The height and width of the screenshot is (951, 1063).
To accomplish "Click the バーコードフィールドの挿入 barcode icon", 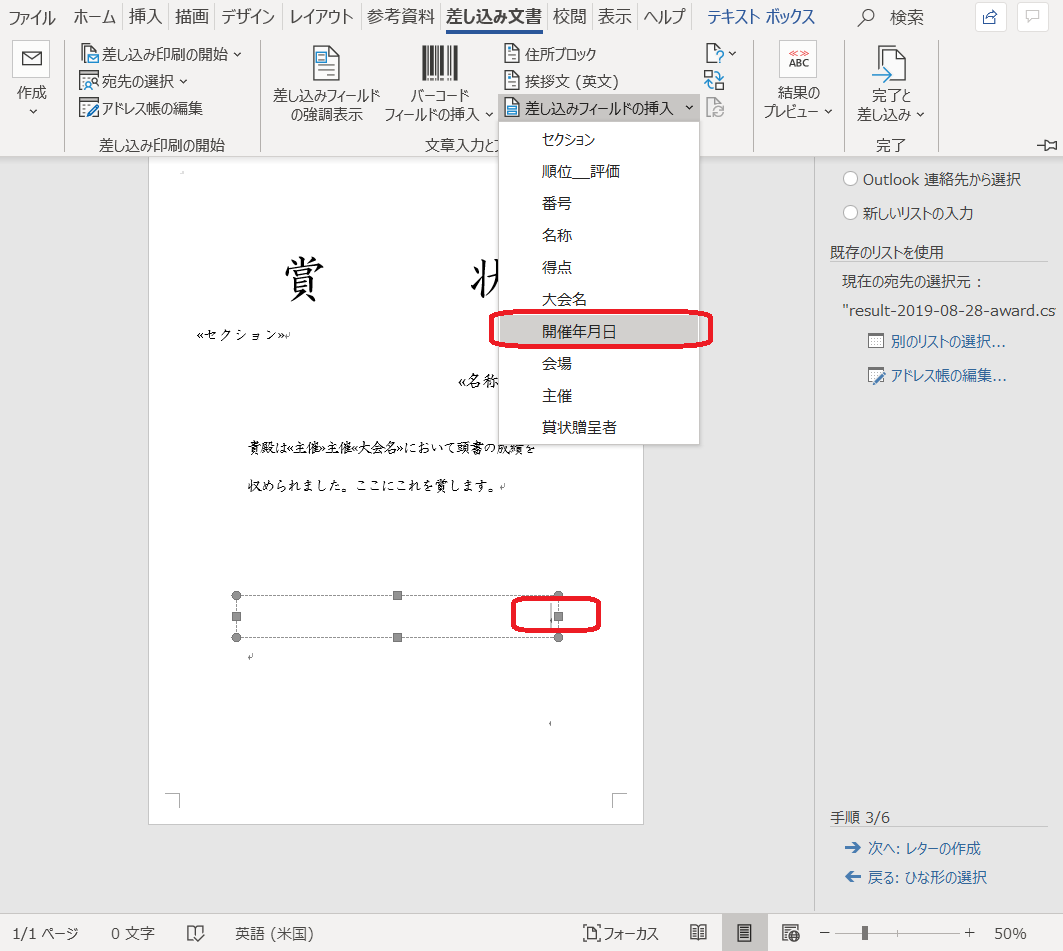I will point(439,63).
